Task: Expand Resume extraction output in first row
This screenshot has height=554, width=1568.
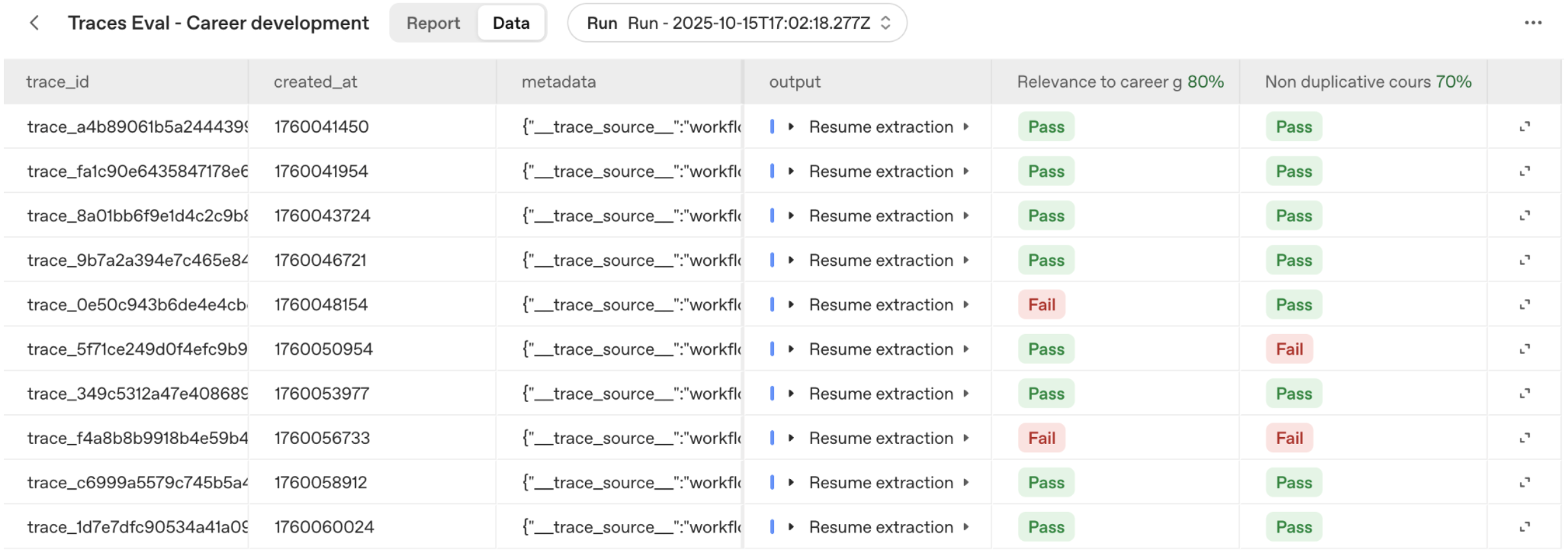Action: [x=791, y=127]
